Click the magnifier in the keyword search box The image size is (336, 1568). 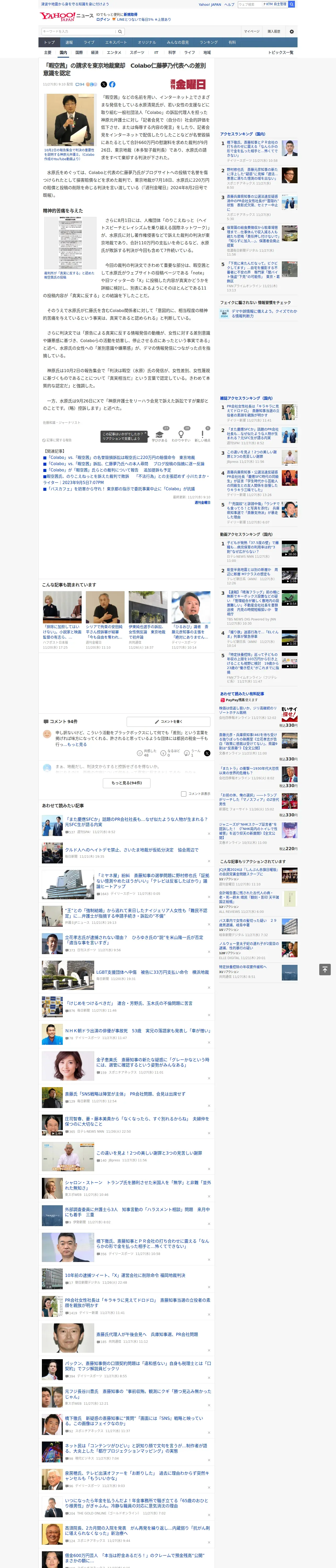(x=120, y=31)
